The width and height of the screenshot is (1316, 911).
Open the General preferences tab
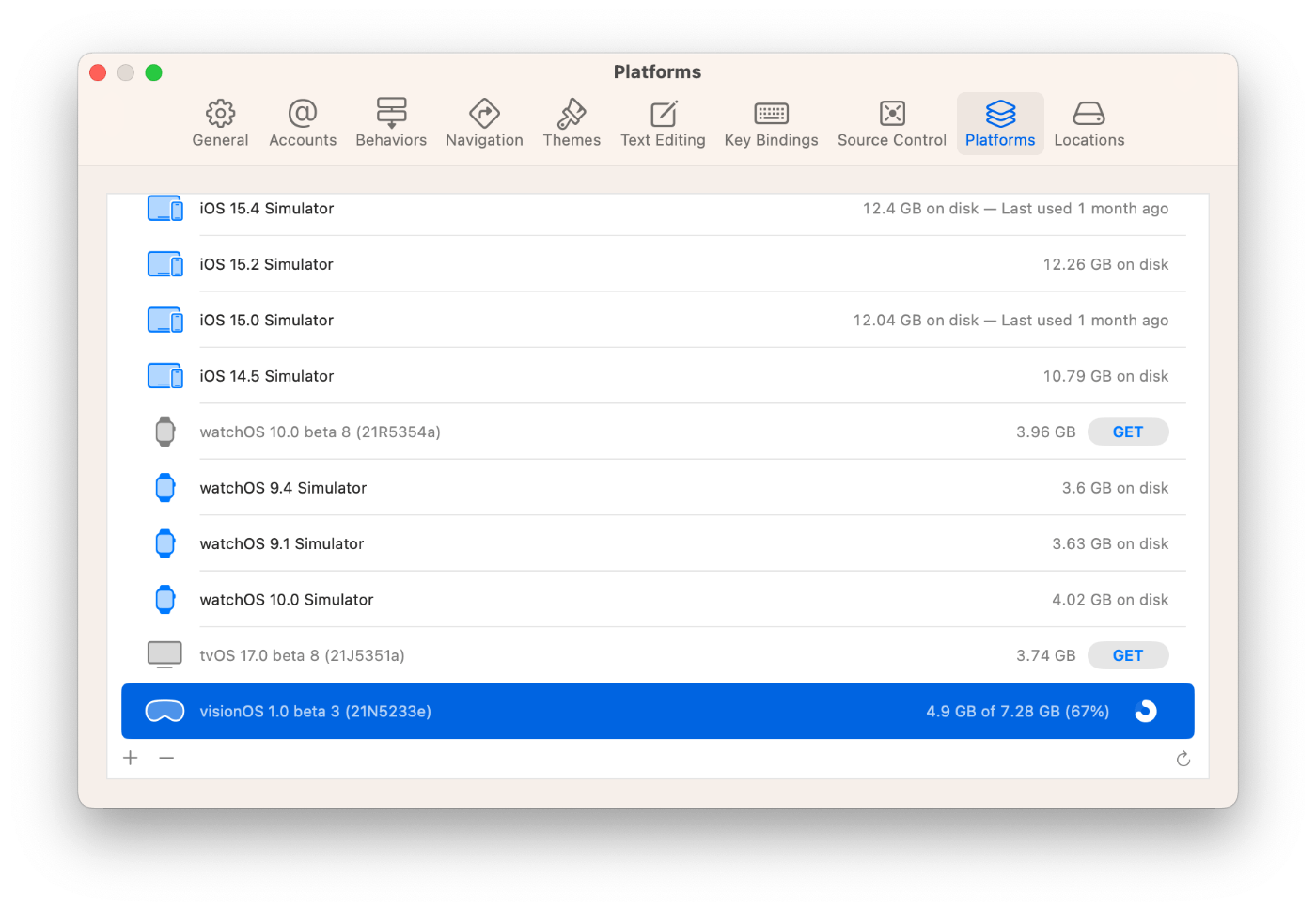tap(220, 123)
